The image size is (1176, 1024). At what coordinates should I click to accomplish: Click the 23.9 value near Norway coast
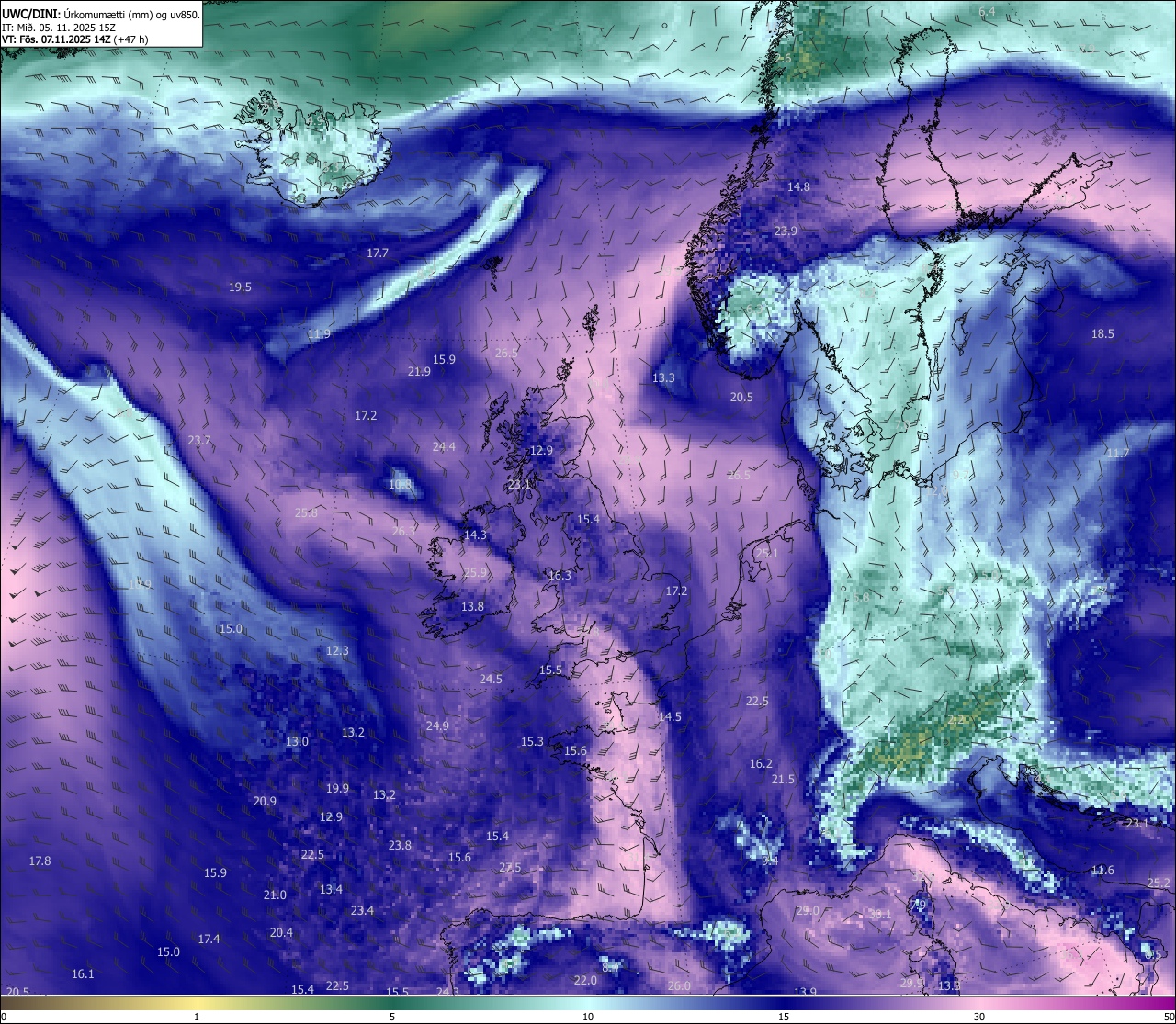tap(786, 231)
